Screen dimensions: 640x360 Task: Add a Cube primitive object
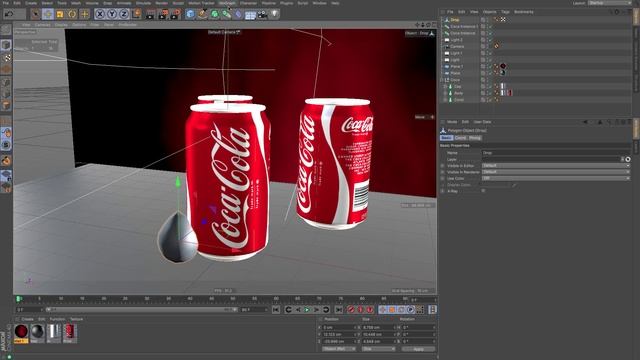pyautogui.click(x=190, y=14)
